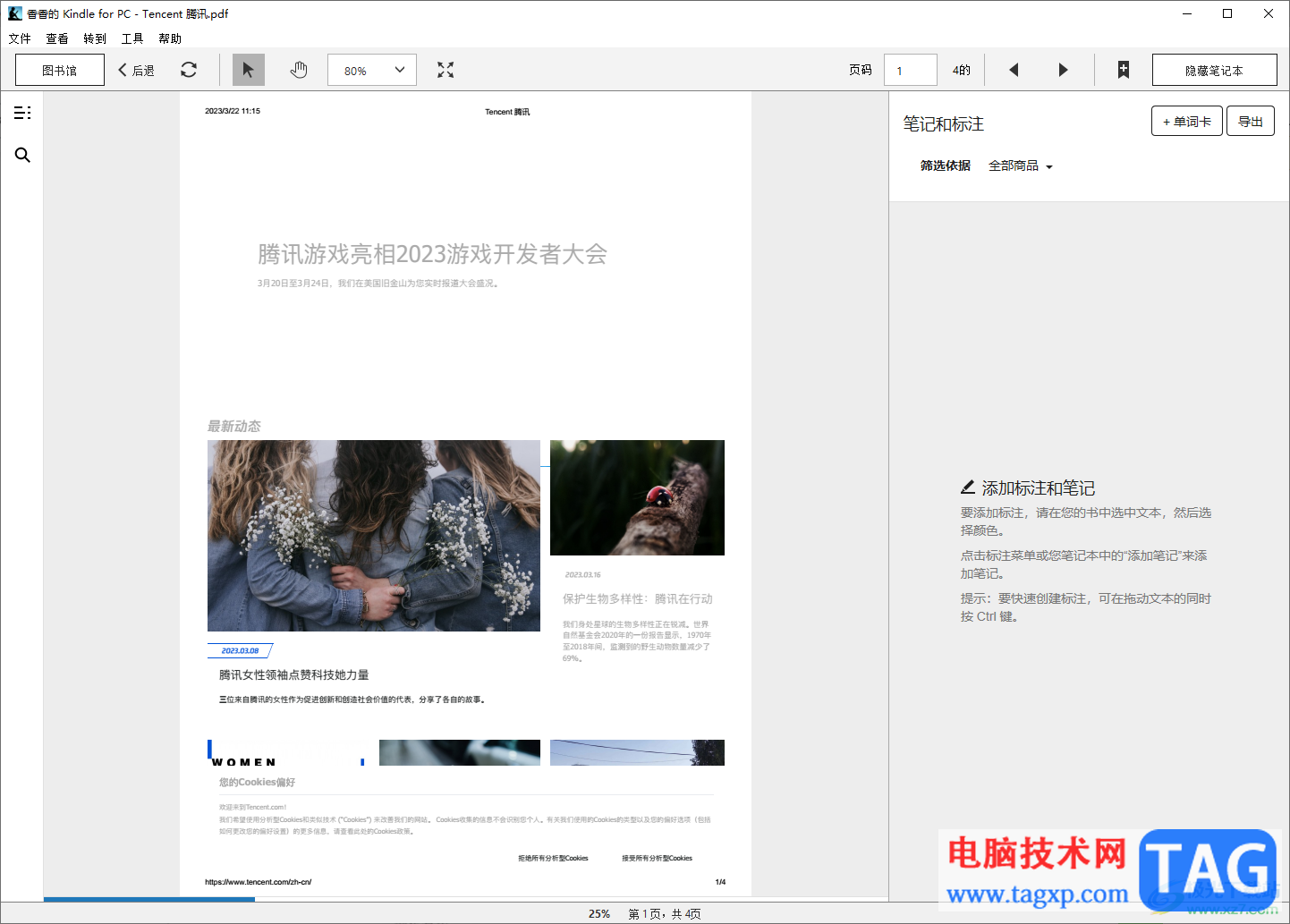Click 拒绝所有分析型Cookies in the document

coord(553,858)
